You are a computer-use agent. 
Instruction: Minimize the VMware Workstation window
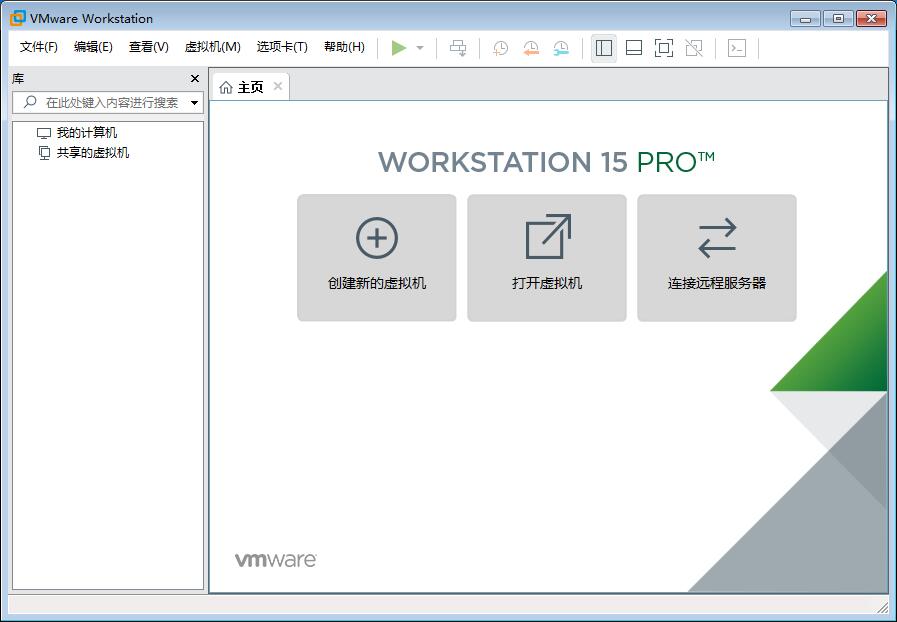click(x=805, y=19)
